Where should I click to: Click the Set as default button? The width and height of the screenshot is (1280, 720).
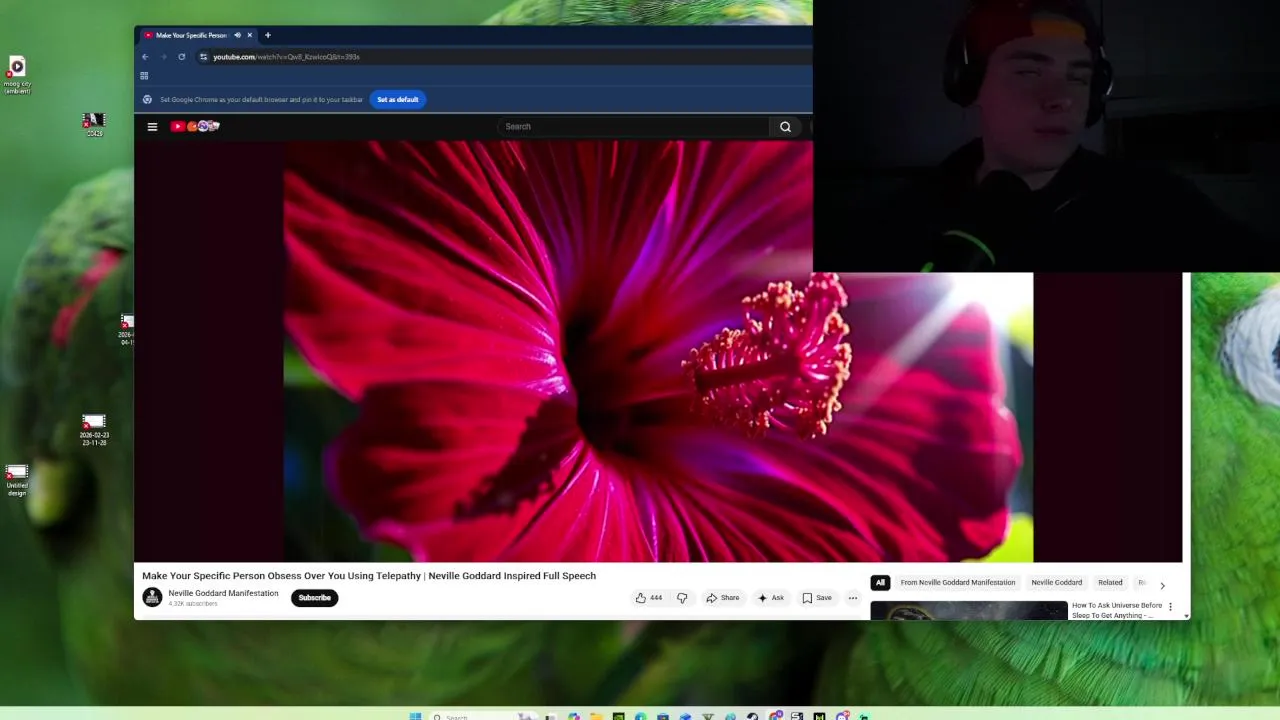[x=398, y=99]
